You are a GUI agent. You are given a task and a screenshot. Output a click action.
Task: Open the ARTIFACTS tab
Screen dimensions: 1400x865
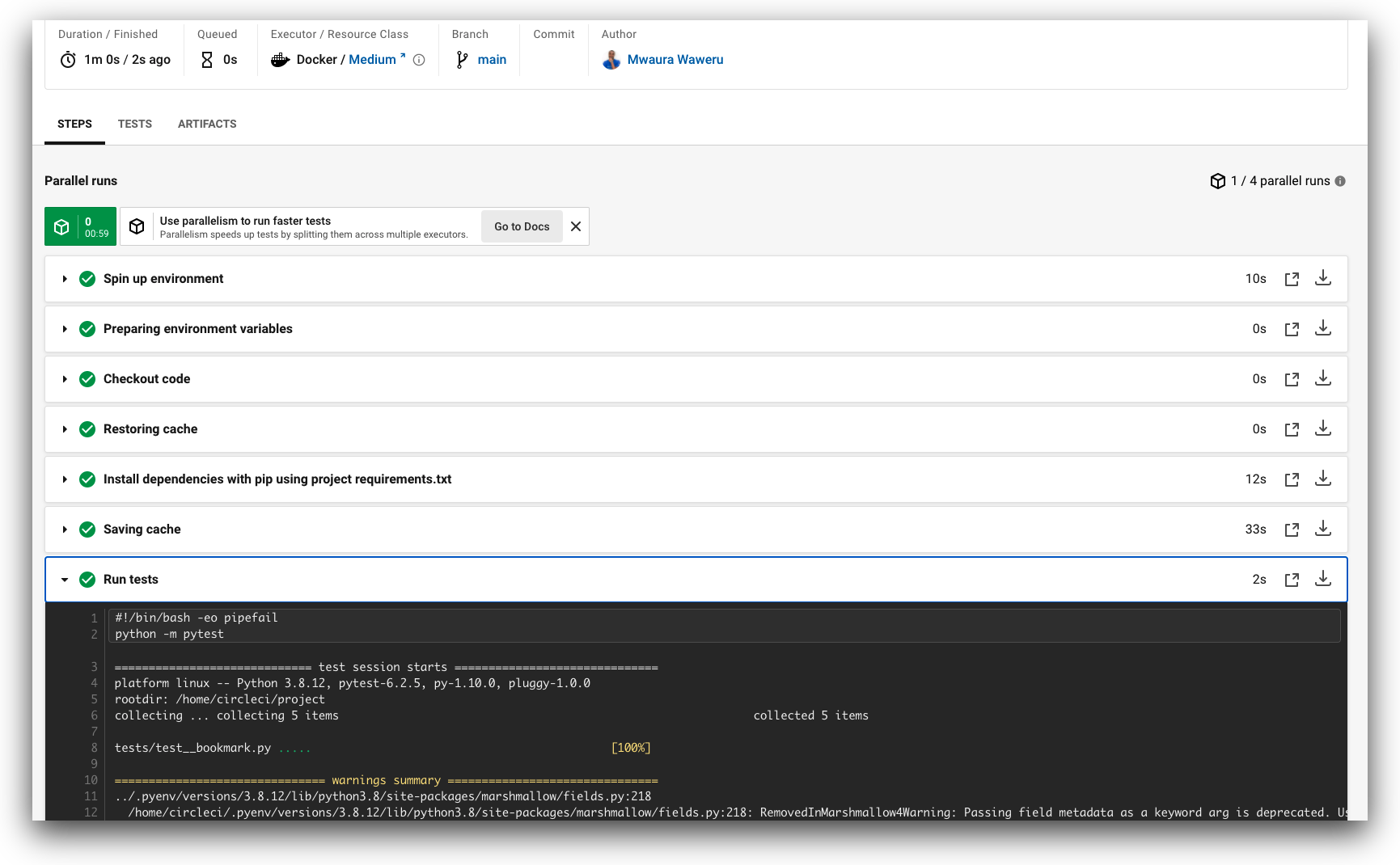point(207,124)
